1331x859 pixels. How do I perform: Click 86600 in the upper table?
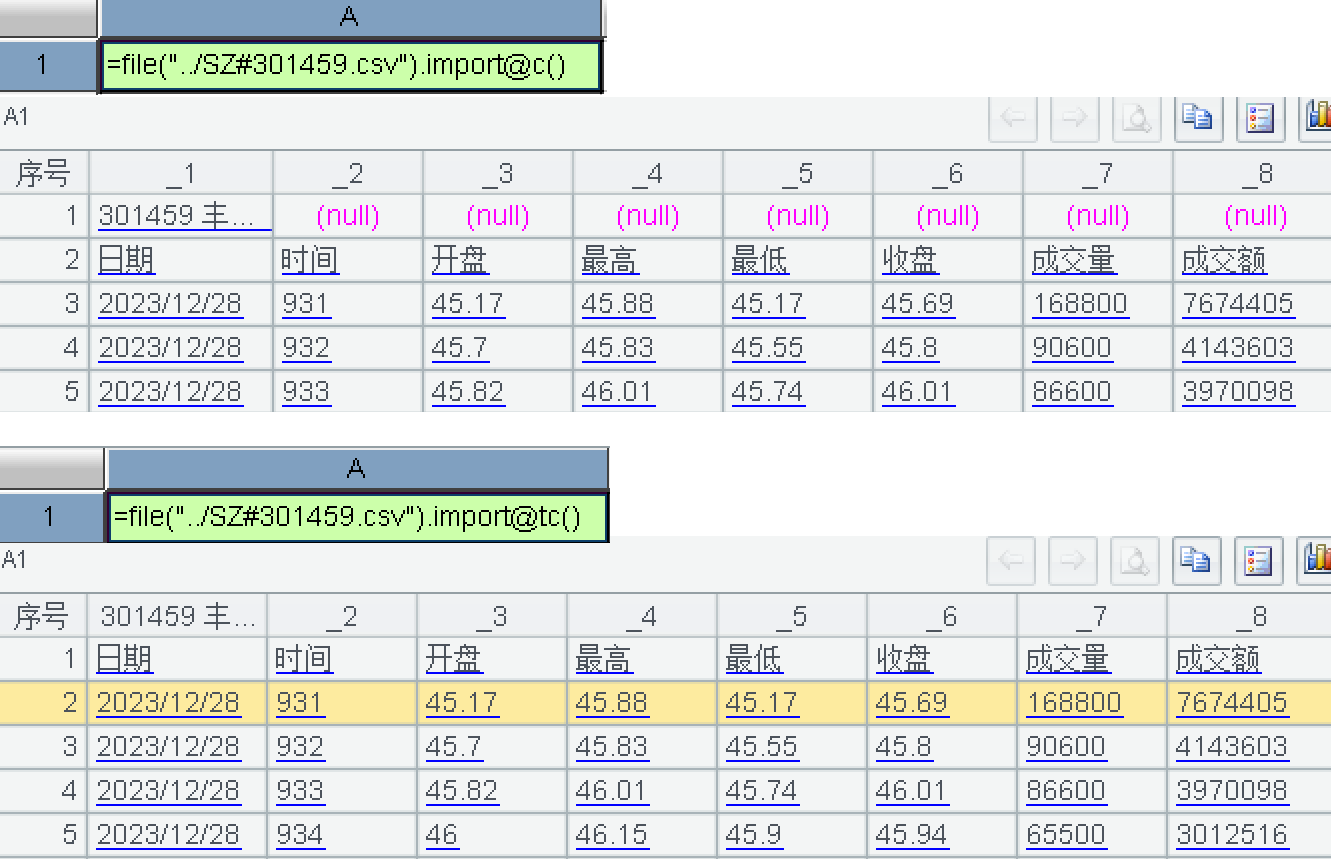(1072, 392)
